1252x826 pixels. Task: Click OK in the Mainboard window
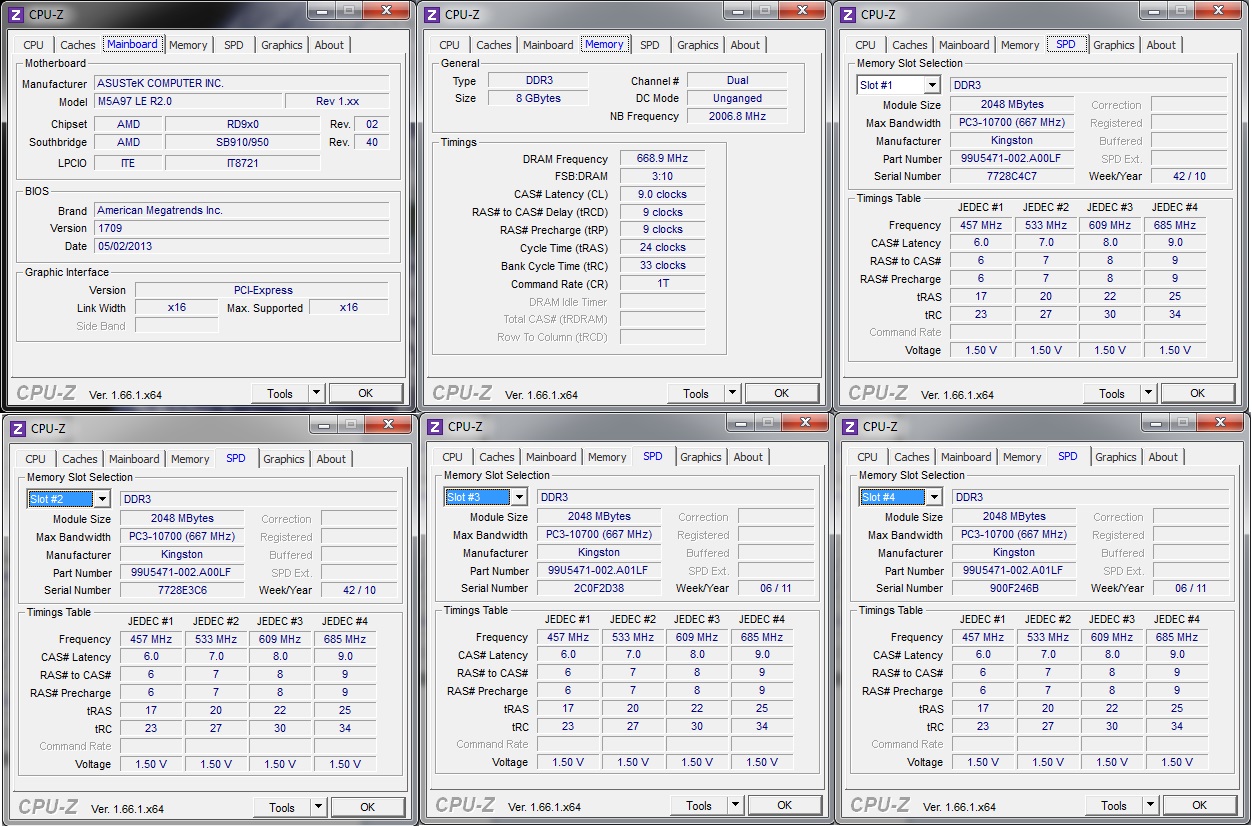click(366, 393)
